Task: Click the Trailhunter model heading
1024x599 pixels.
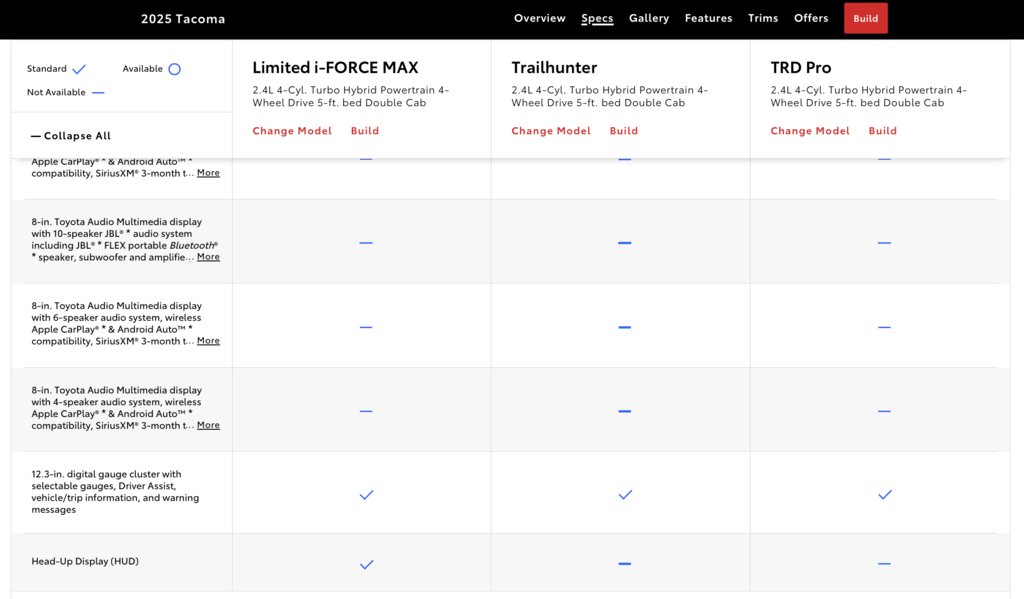Action: tap(554, 67)
